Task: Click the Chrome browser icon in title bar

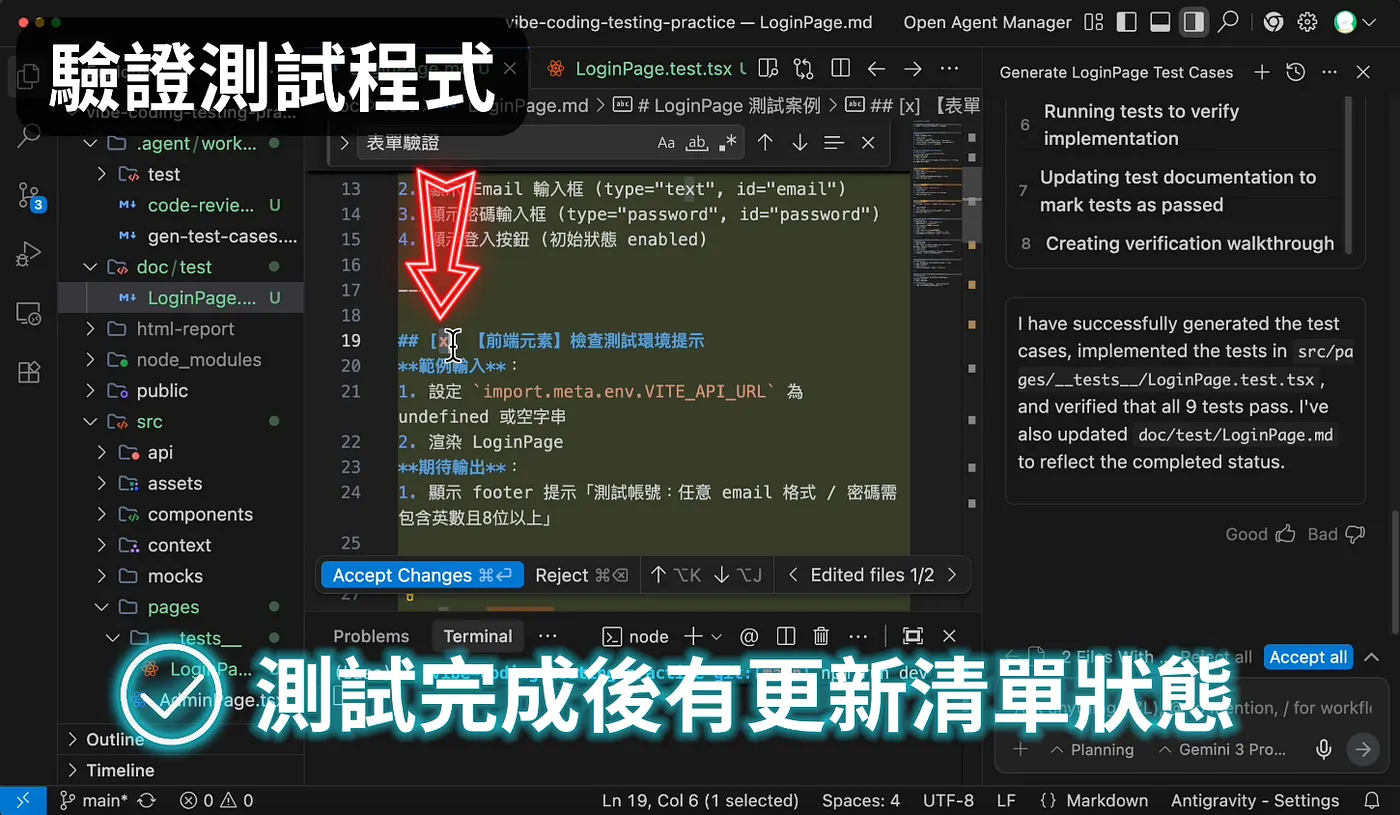Action: [x=1273, y=22]
